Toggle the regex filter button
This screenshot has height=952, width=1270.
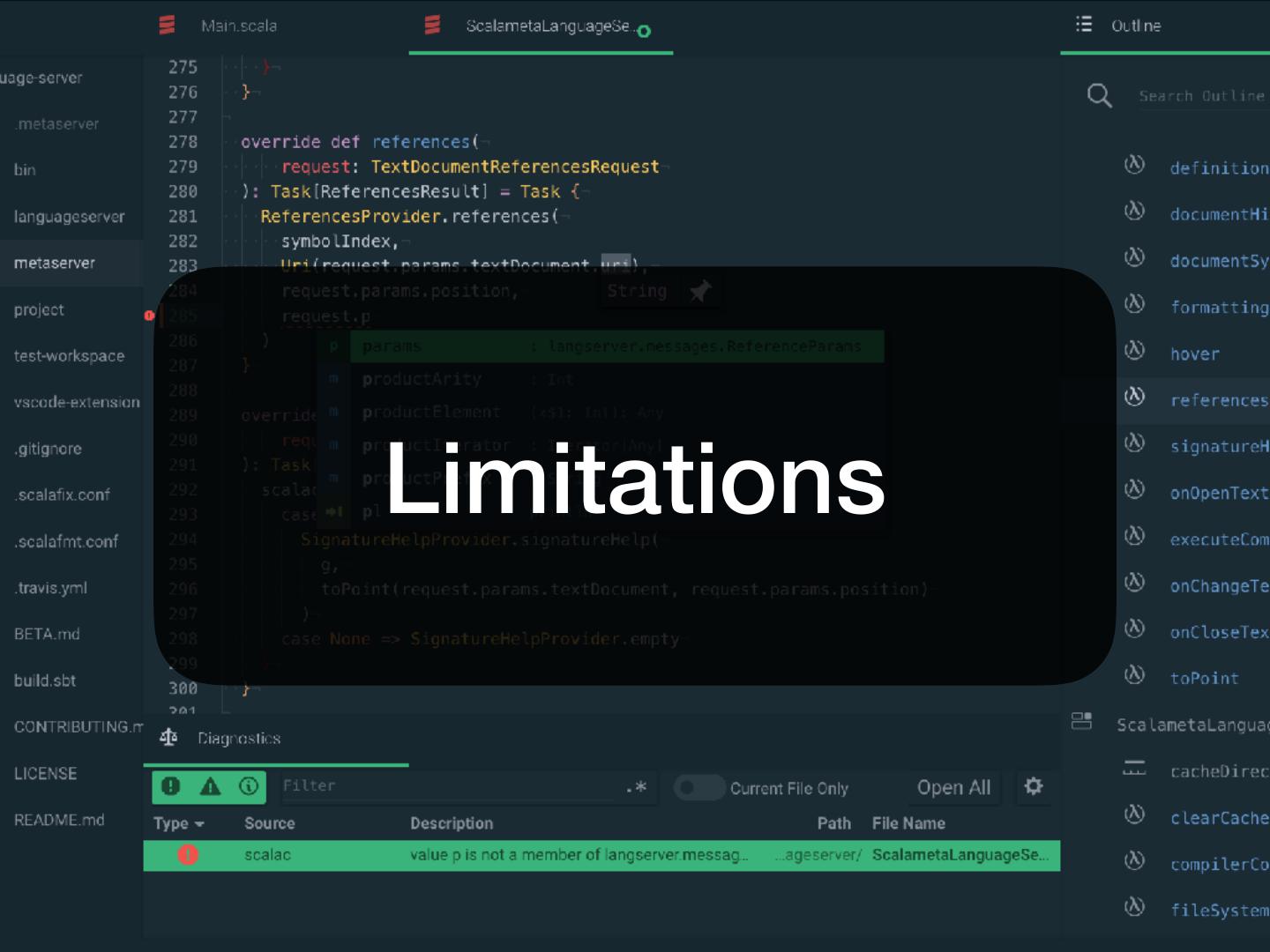coord(636,787)
